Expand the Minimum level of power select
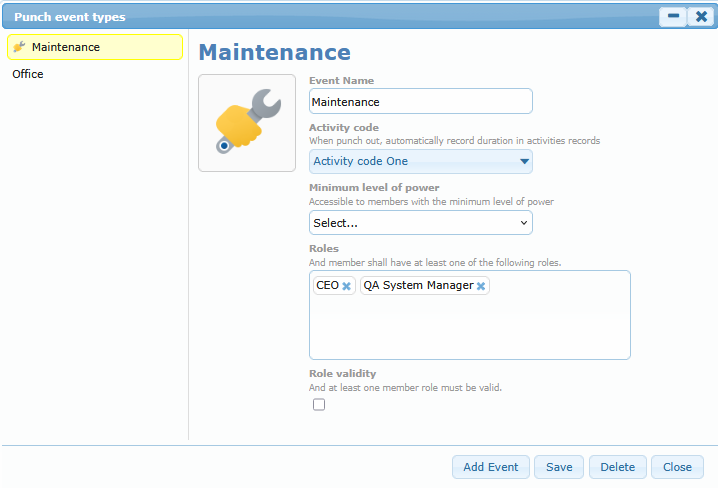 coord(420,223)
